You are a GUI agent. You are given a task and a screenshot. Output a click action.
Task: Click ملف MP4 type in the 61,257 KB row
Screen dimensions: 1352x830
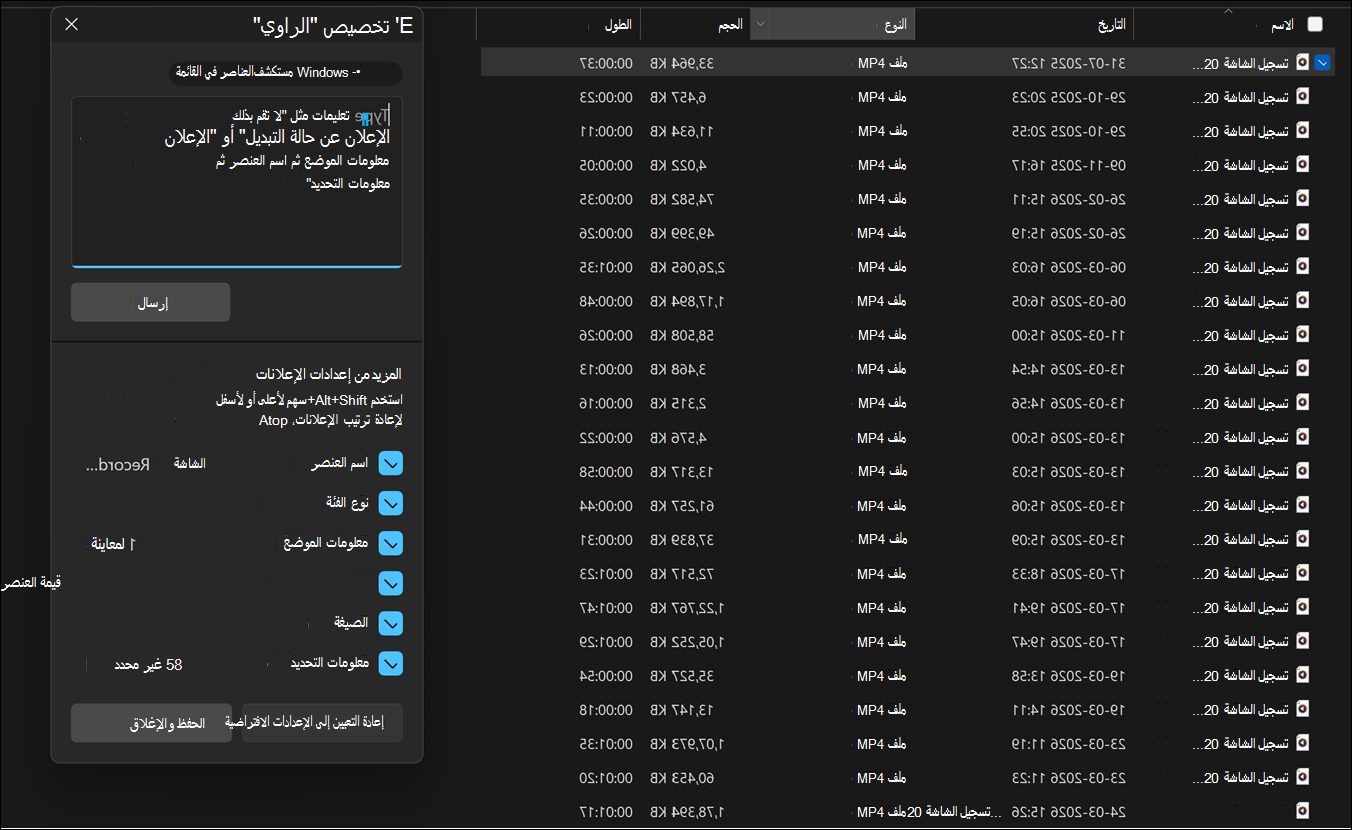point(882,505)
